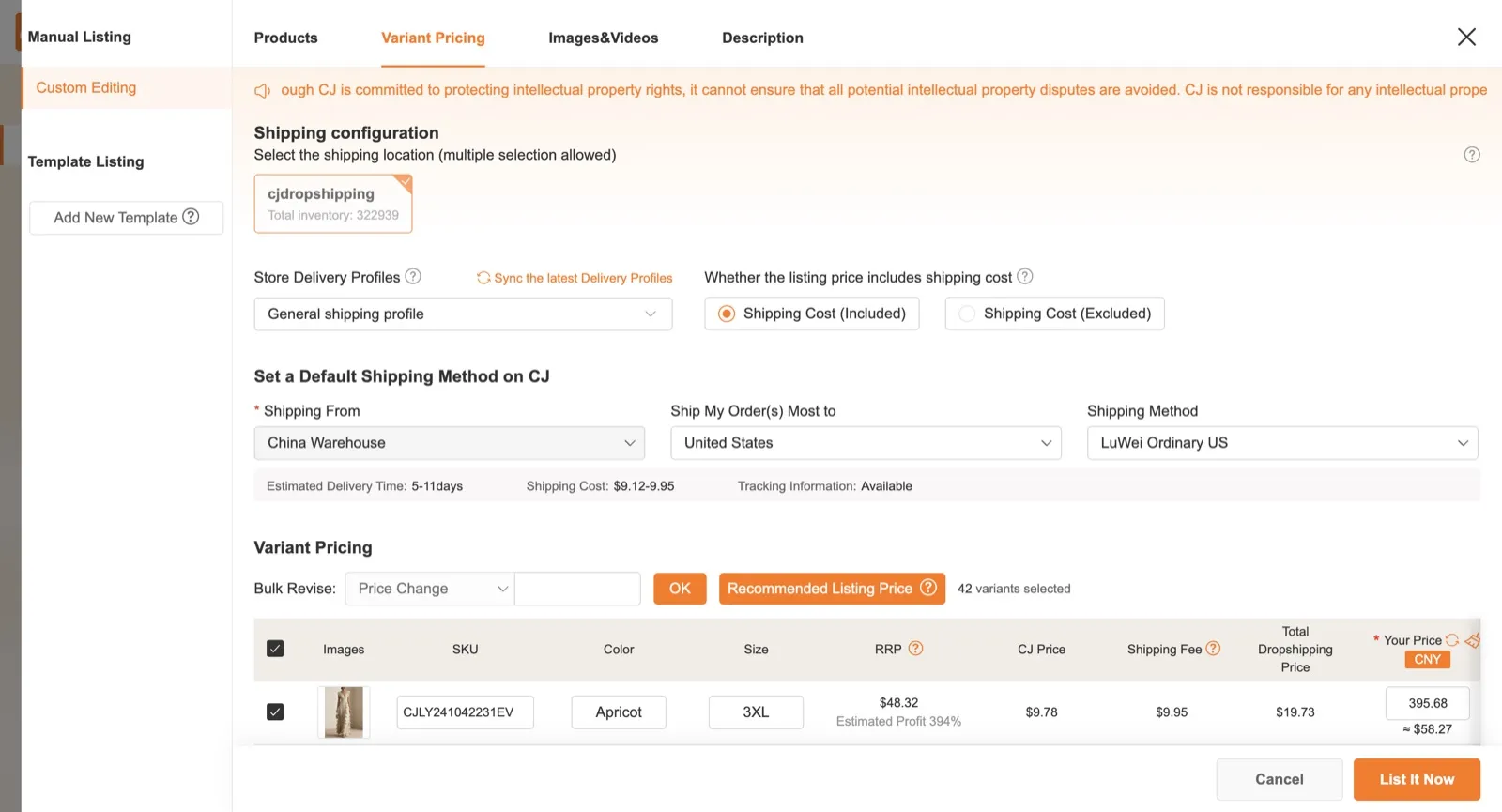This screenshot has width=1502, height=812.
Task: Click help icon on Add New Template
Action: pyautogui.click(x=191, y=216)
